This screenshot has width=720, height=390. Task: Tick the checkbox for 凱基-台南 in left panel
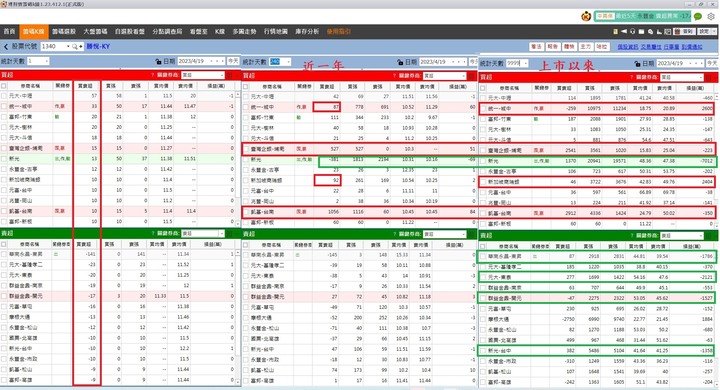point(4,211)
